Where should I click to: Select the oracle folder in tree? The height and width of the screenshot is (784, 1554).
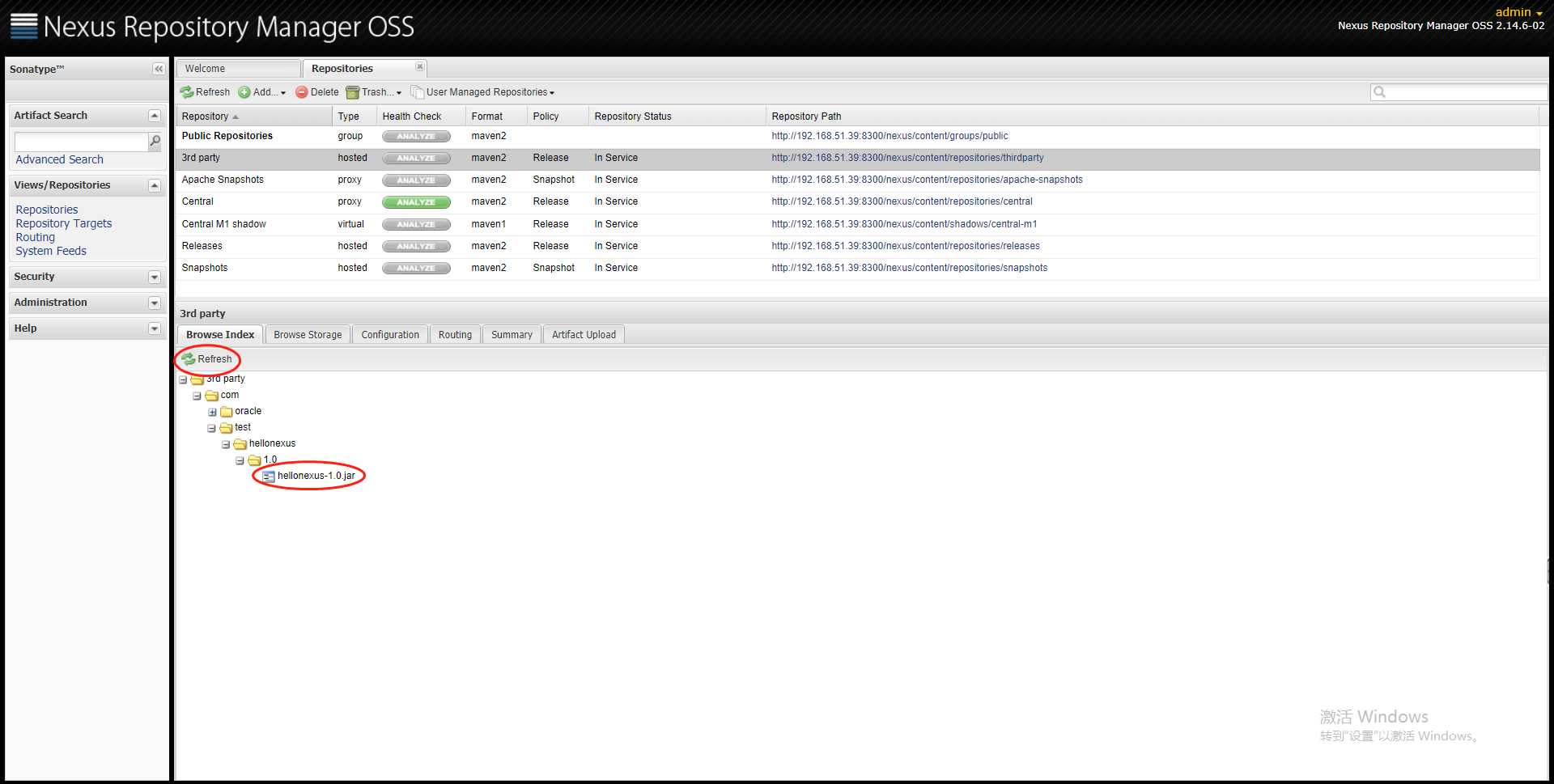(x=241, y=411)
